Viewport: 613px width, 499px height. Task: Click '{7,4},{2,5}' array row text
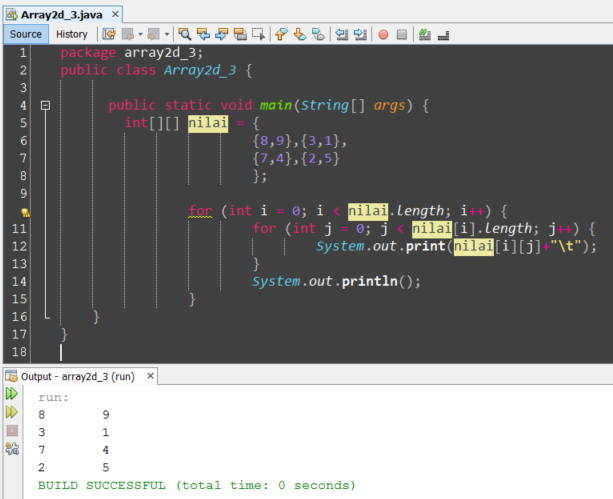(x=296, y=158)
